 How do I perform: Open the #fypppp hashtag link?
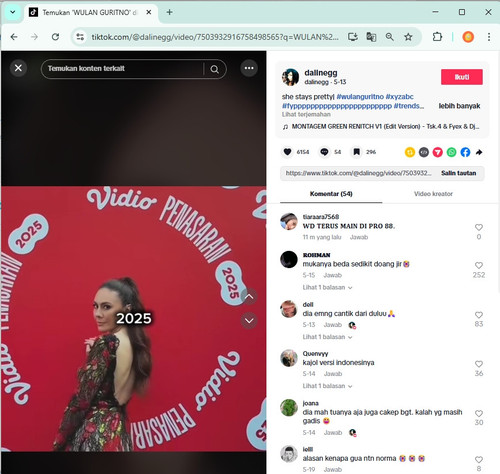pos(337,106)
